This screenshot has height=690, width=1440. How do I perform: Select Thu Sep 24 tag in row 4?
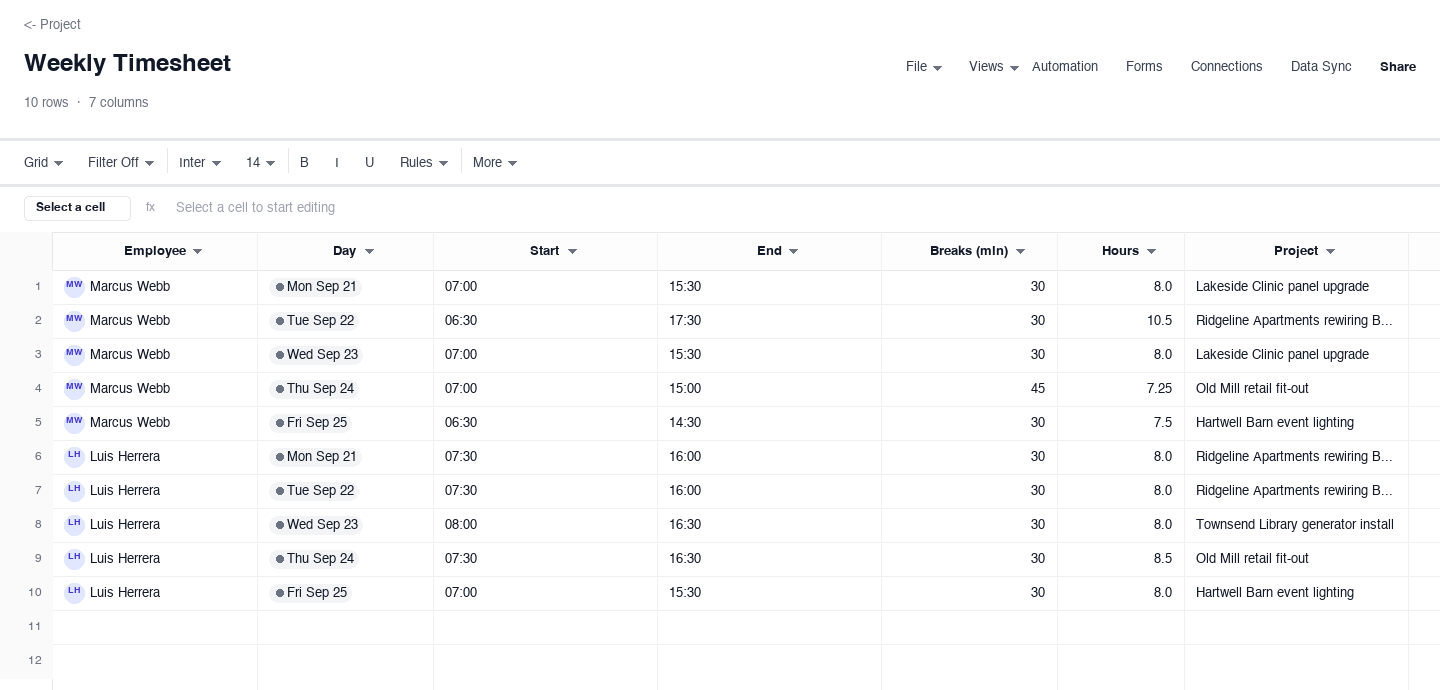click(314, 389)
